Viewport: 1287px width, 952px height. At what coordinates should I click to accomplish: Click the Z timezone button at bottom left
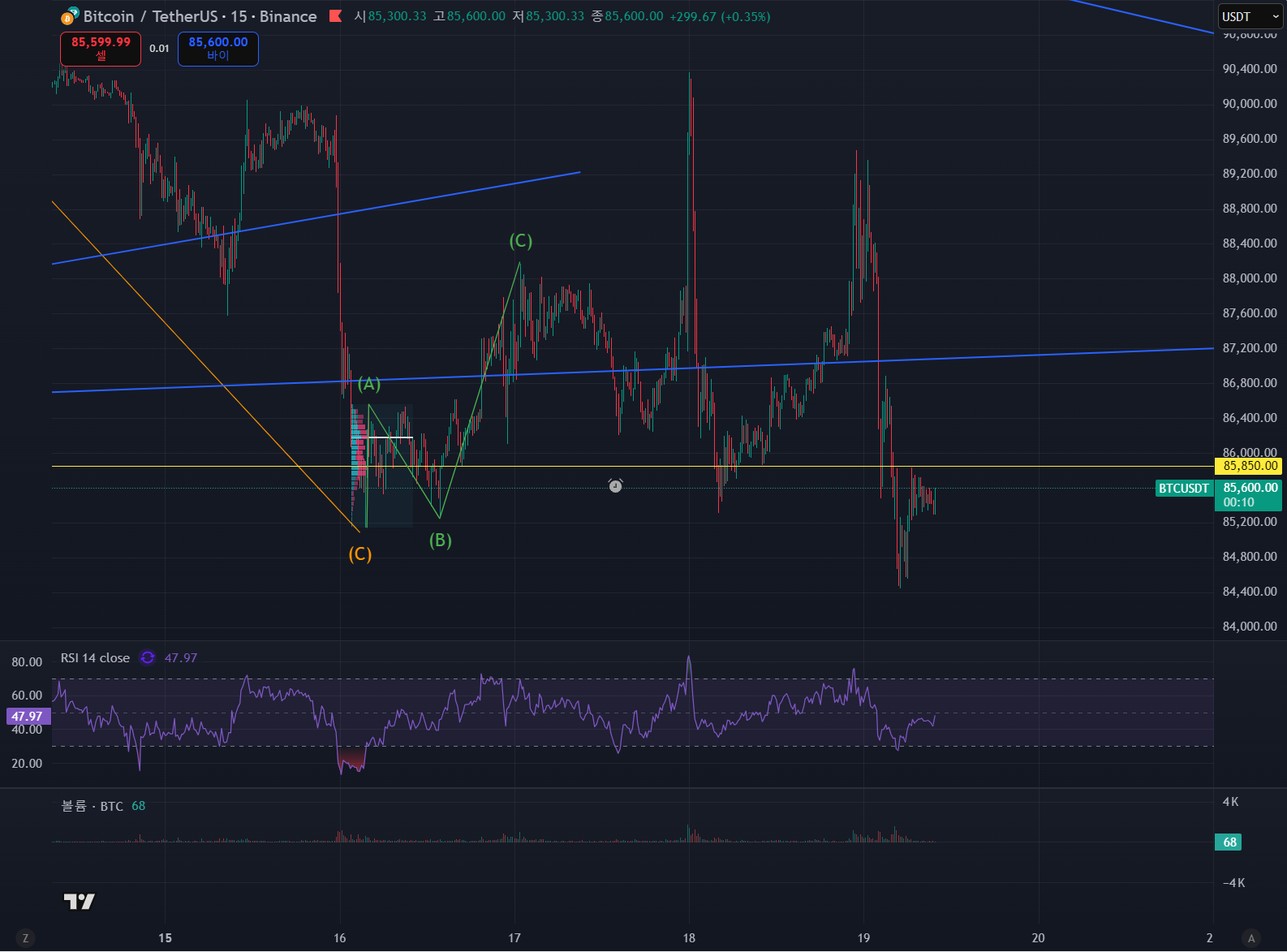click(x=25, y=938)
